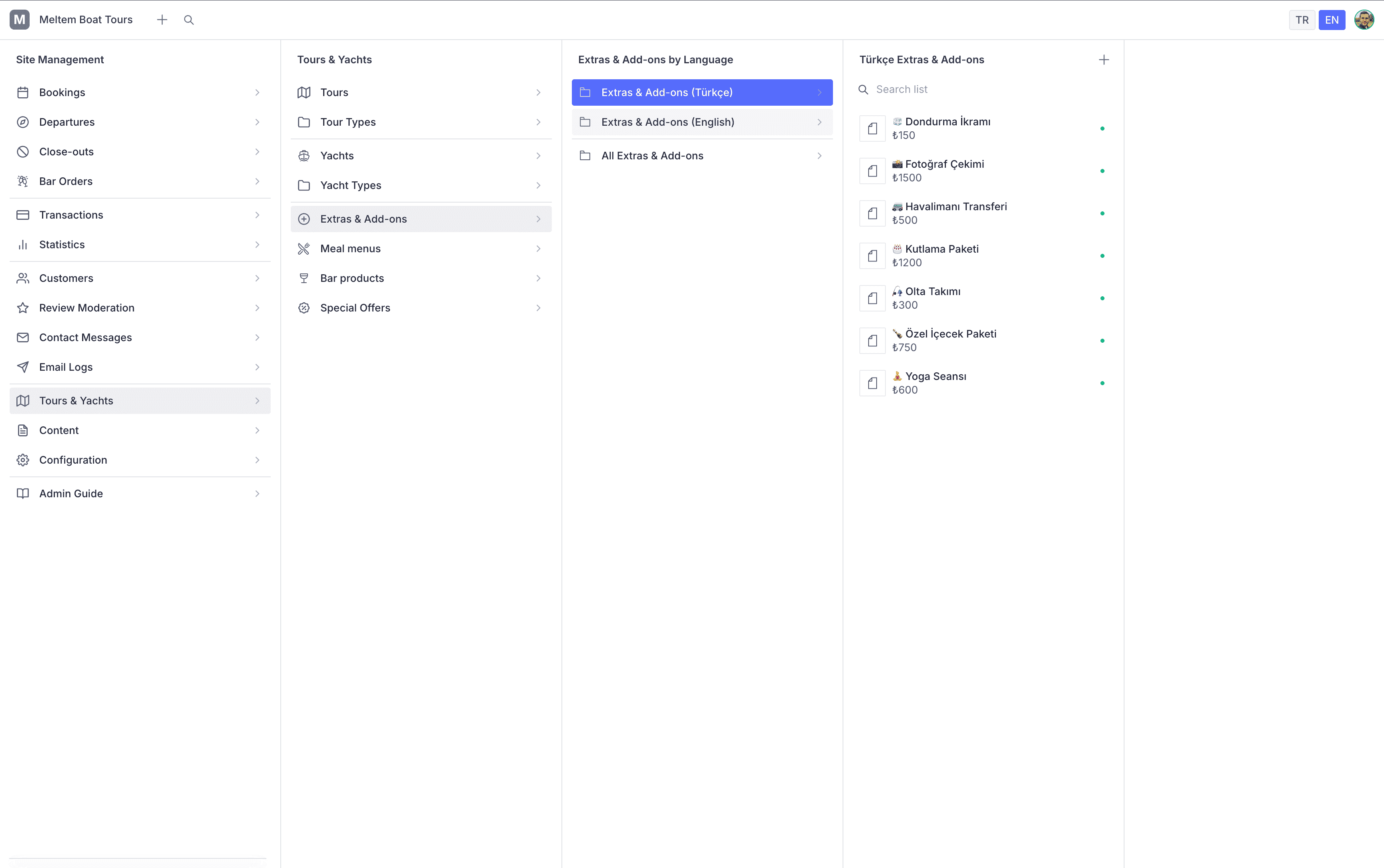Image resolution: width=1384 pixels, height=868 pixels.
Task: Open the Fotoğraf Çekimi item
Action: (x=983, y=171)
